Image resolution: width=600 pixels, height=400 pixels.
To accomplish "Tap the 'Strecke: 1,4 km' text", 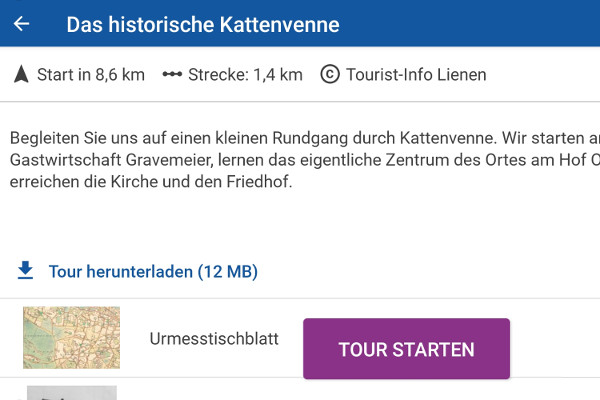I will [245, 75].
